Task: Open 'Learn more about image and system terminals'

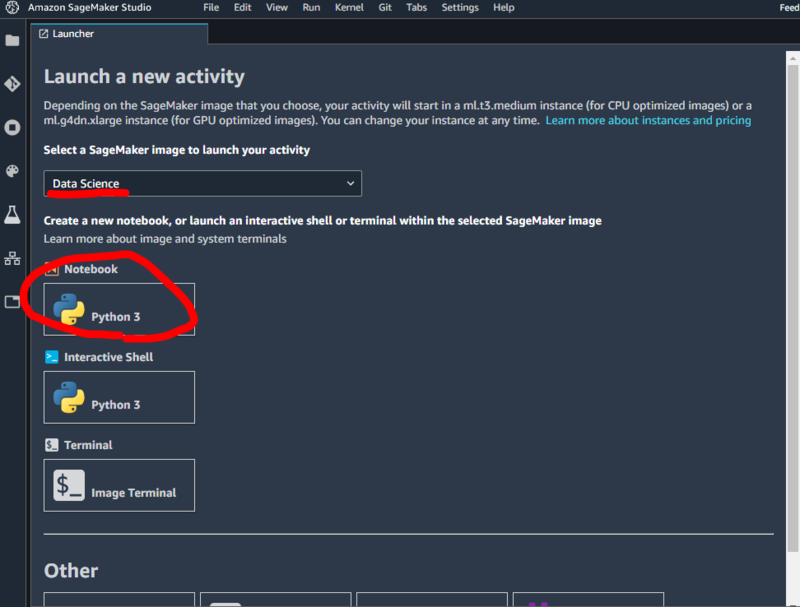Action: pos(165,239)
